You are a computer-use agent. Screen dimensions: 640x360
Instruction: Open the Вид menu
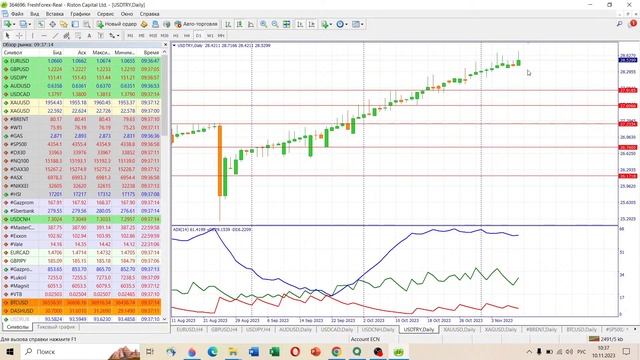pyautogui.click(x=35, y=14)
